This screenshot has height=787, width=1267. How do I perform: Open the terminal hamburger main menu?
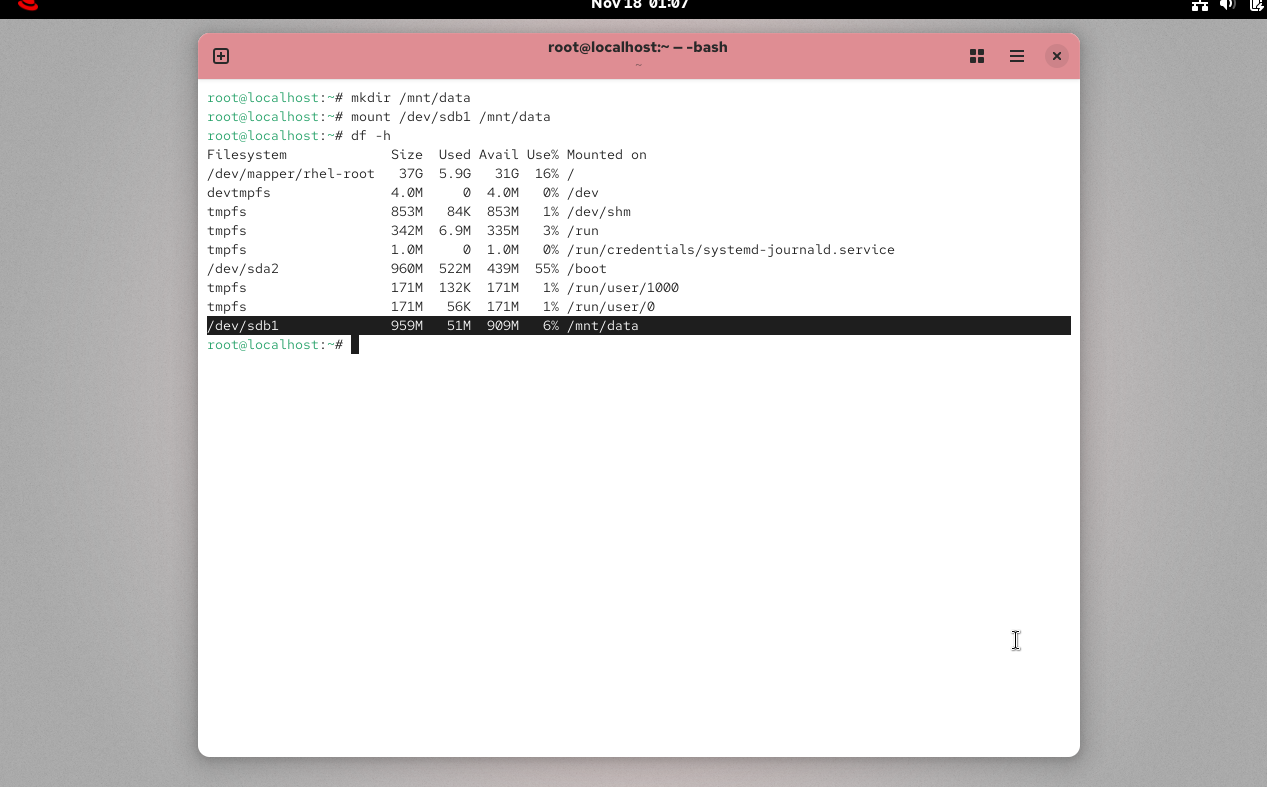1017,56
